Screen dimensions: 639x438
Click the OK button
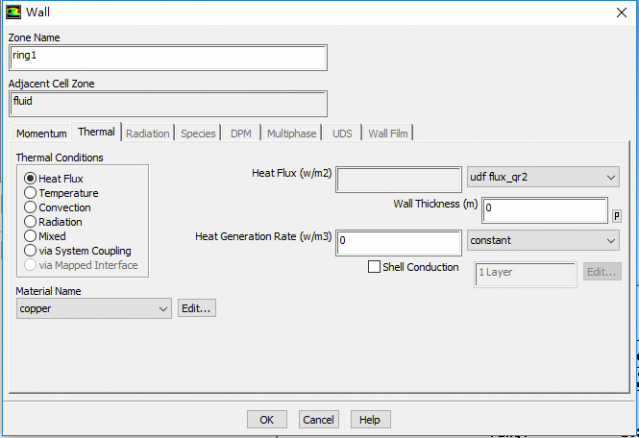266,419
